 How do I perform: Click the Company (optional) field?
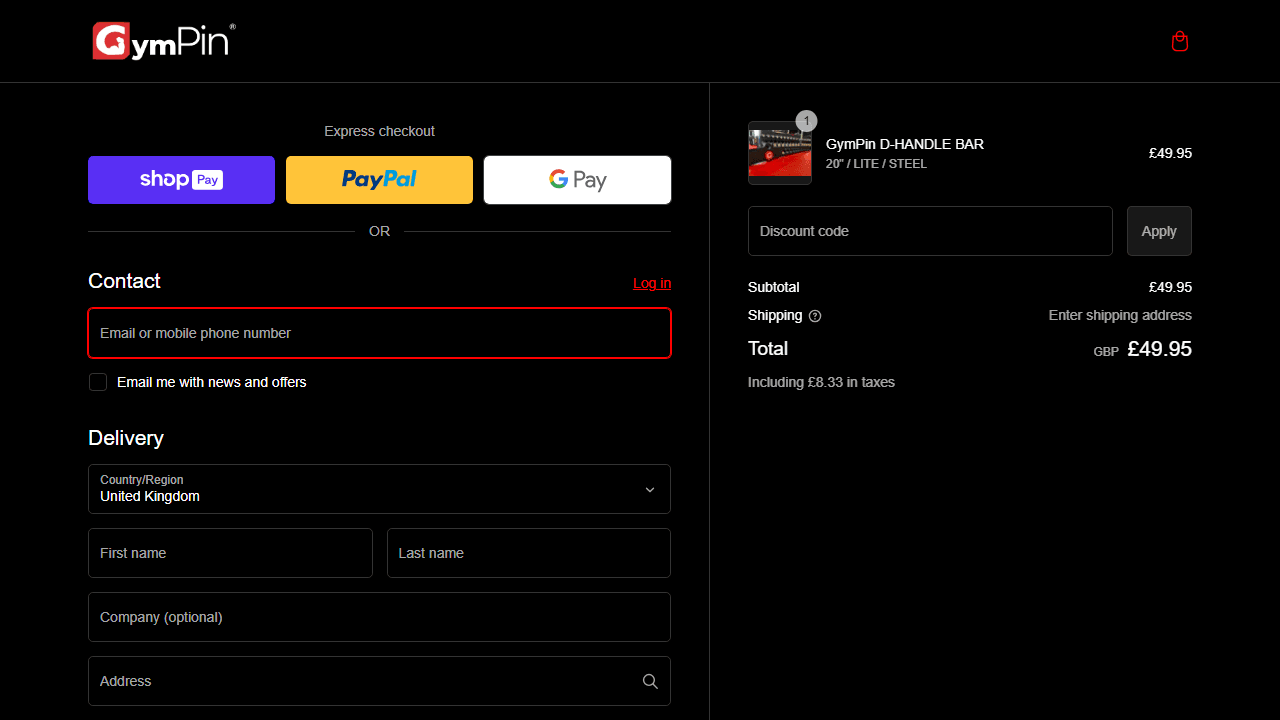point(379,617)
